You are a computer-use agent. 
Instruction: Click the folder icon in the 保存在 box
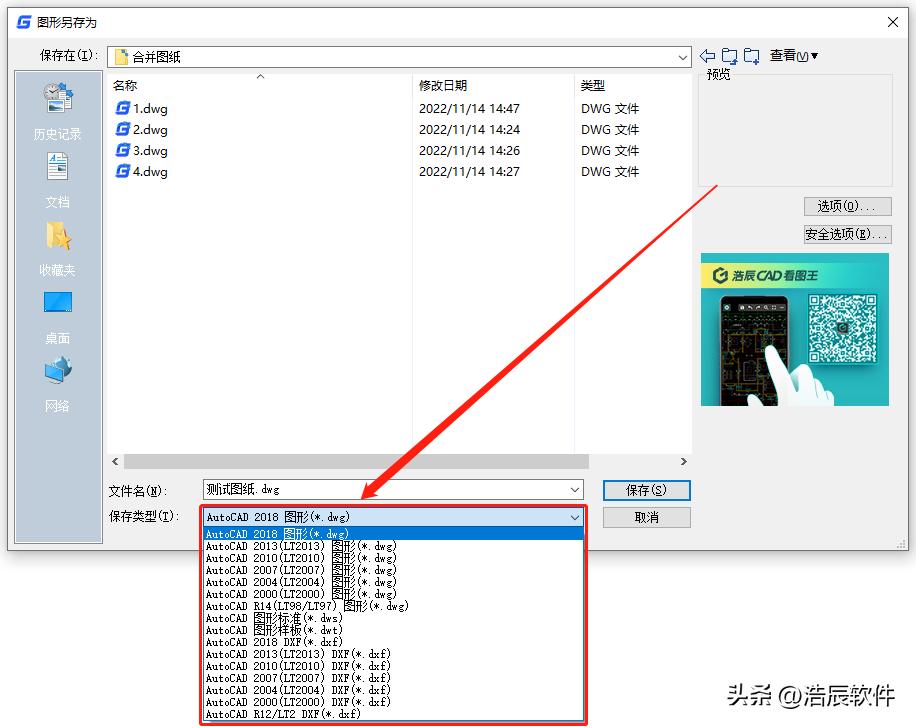point(121,57)
